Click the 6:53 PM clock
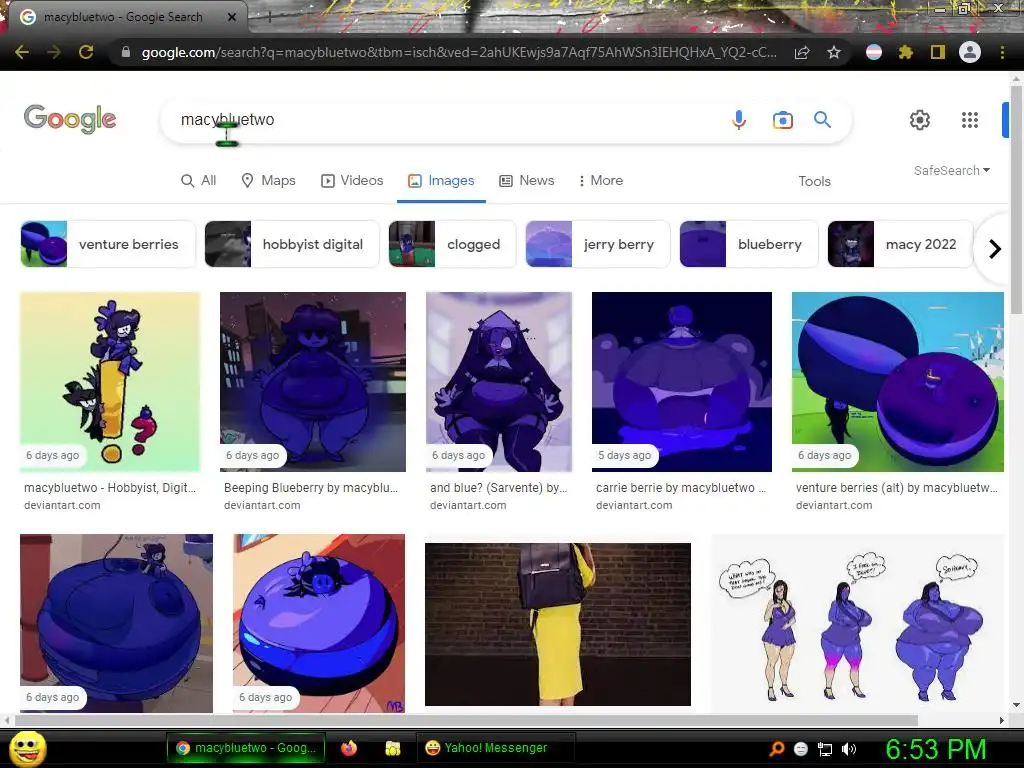Image resolution: width=1024 pixels, height=768 pixels. [935, 749]
